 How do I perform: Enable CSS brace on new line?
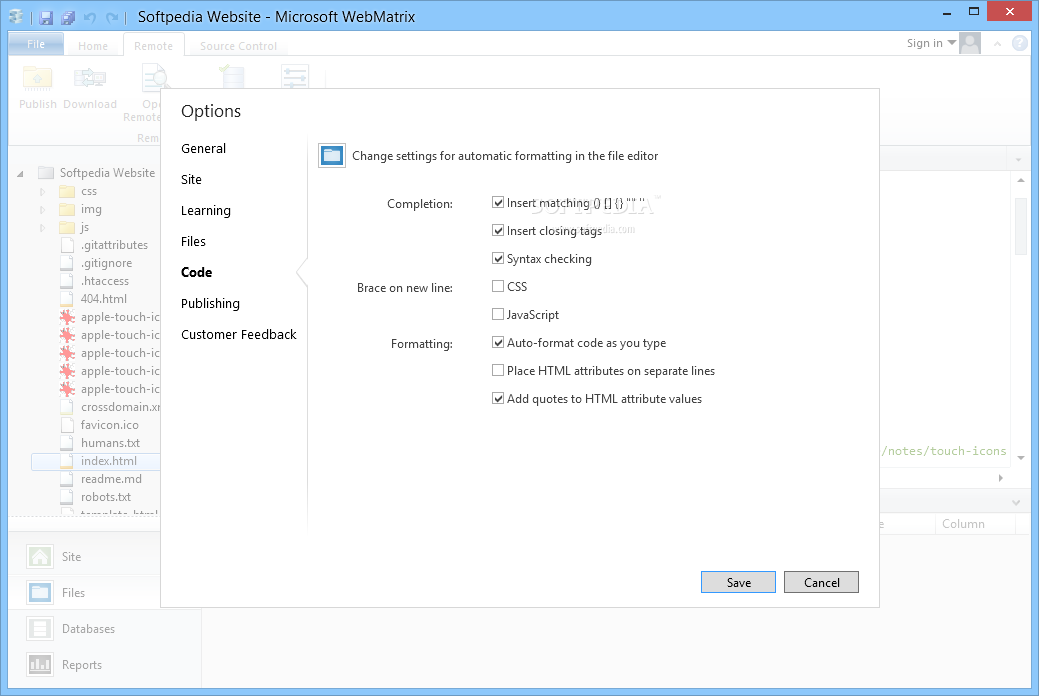click(x=498, y=286)
